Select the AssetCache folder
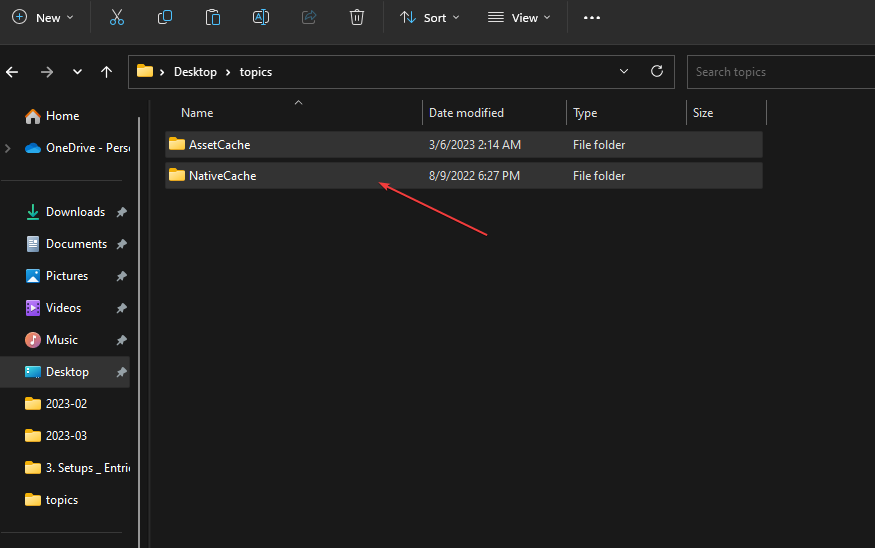875x548 pixels. tap(464, 145)
